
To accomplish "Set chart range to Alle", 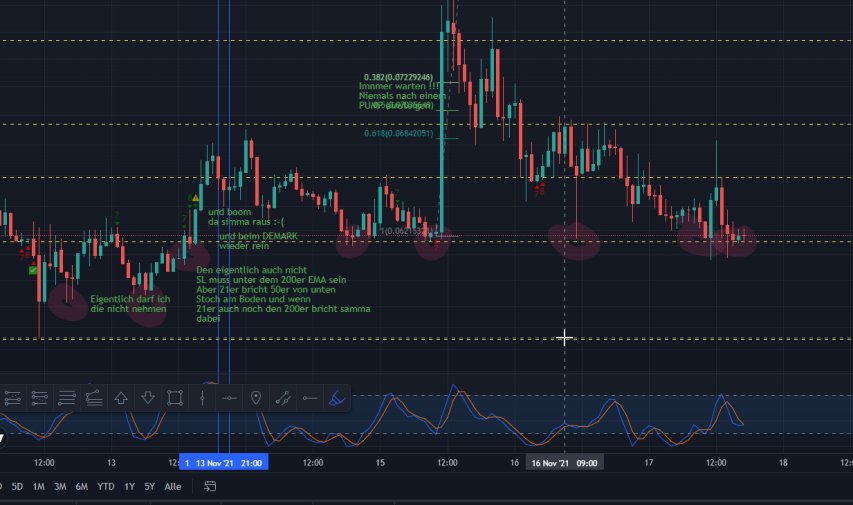I will 173,486.
